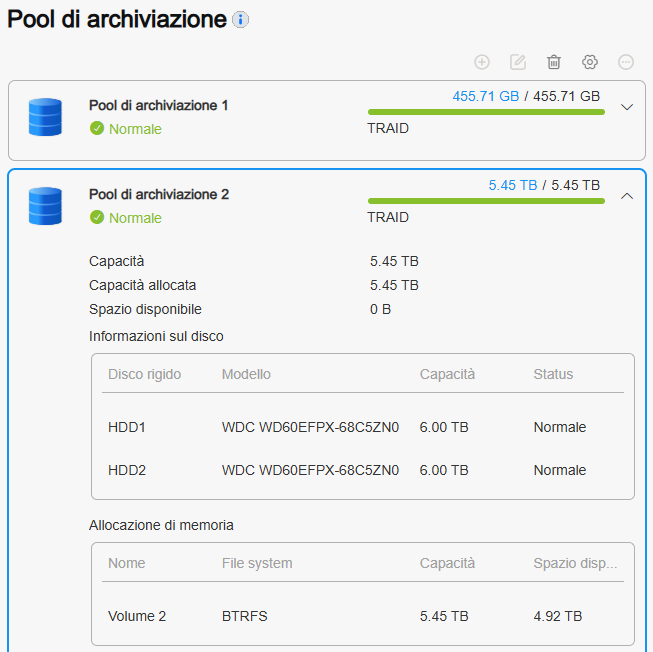Click green check status icon of Pool 1
653x652 pixels.
pos(97,128)
